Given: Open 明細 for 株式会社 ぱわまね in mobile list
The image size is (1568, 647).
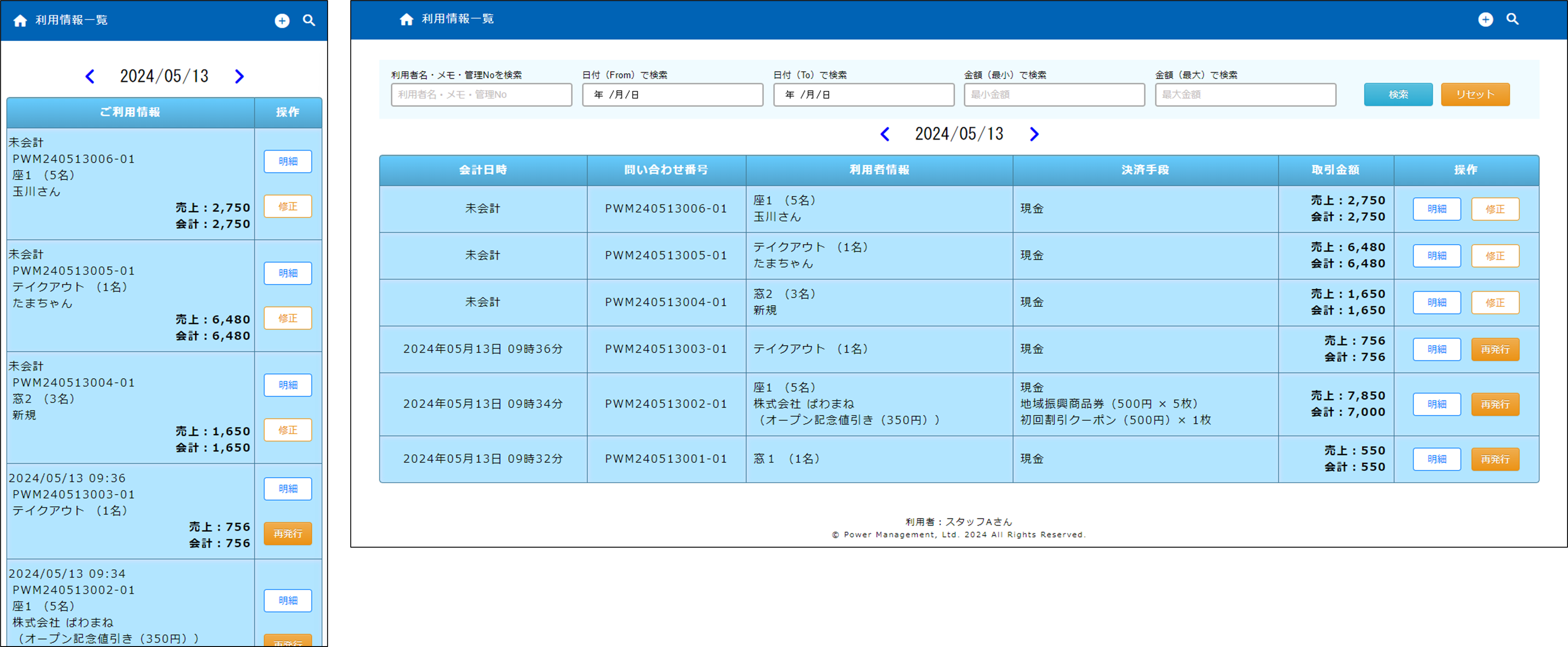Looking at the screenshot, I should (x=288, y=602).
